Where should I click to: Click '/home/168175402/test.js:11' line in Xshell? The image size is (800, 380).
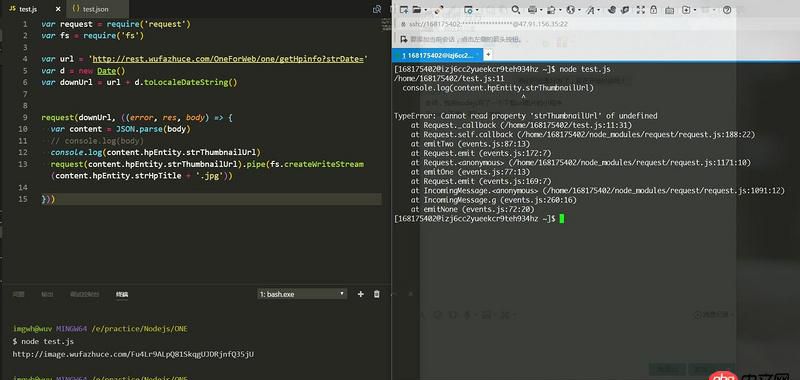coord(449,79)
